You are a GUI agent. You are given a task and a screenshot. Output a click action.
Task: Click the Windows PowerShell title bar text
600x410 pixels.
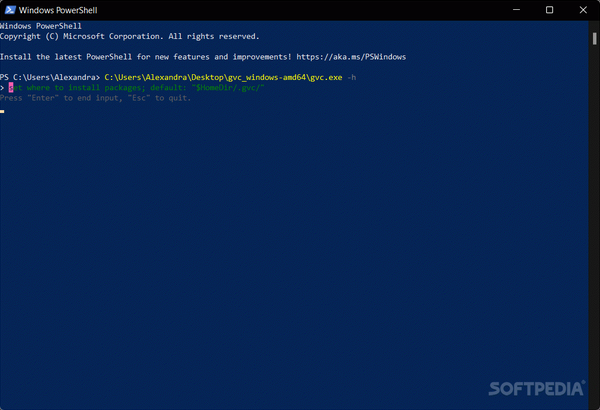pos(58,10)
